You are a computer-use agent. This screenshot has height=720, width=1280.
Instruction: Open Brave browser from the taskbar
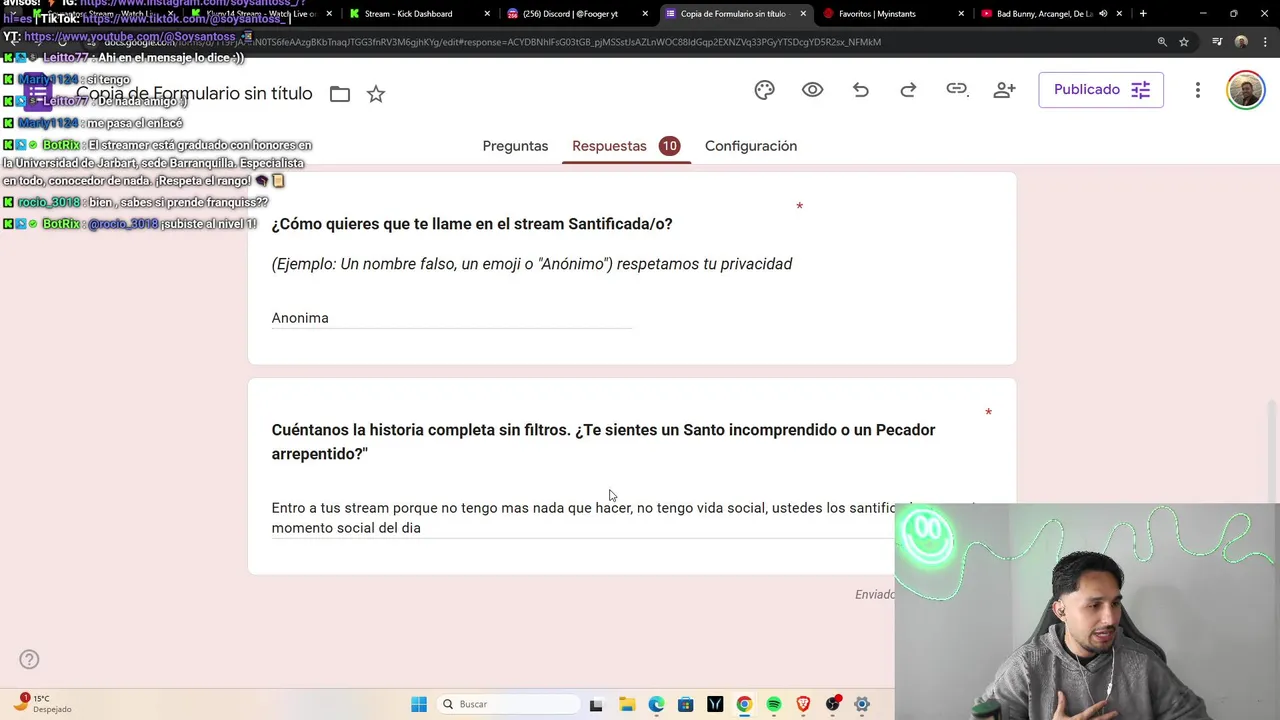803,704
